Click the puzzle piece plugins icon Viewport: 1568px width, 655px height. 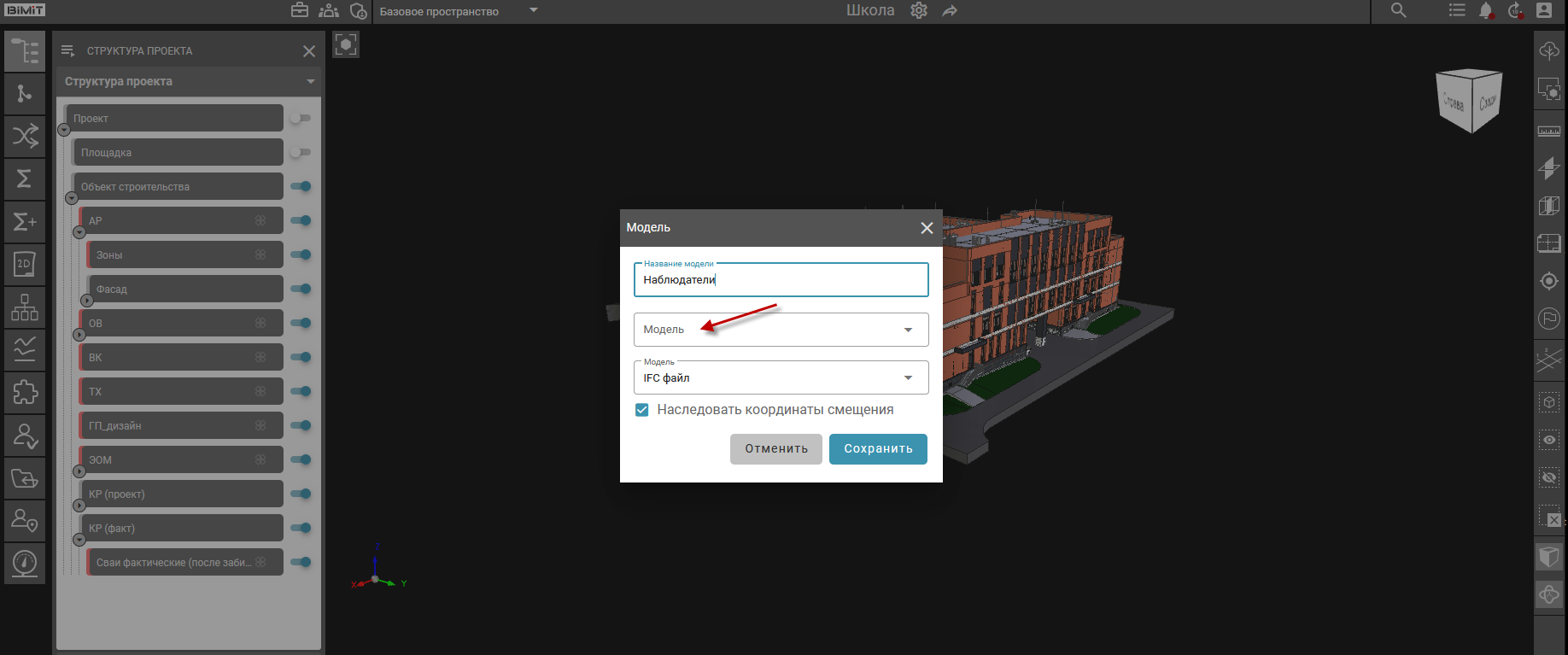[x=25, y=392]
